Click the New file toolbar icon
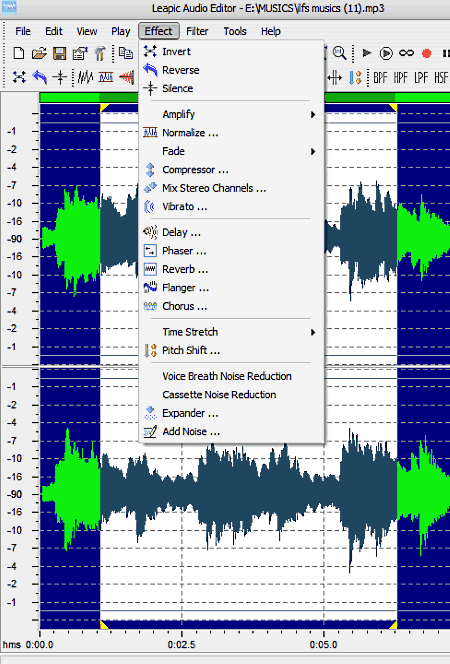The width and height of the screenshot is (450, 664). 19,53
